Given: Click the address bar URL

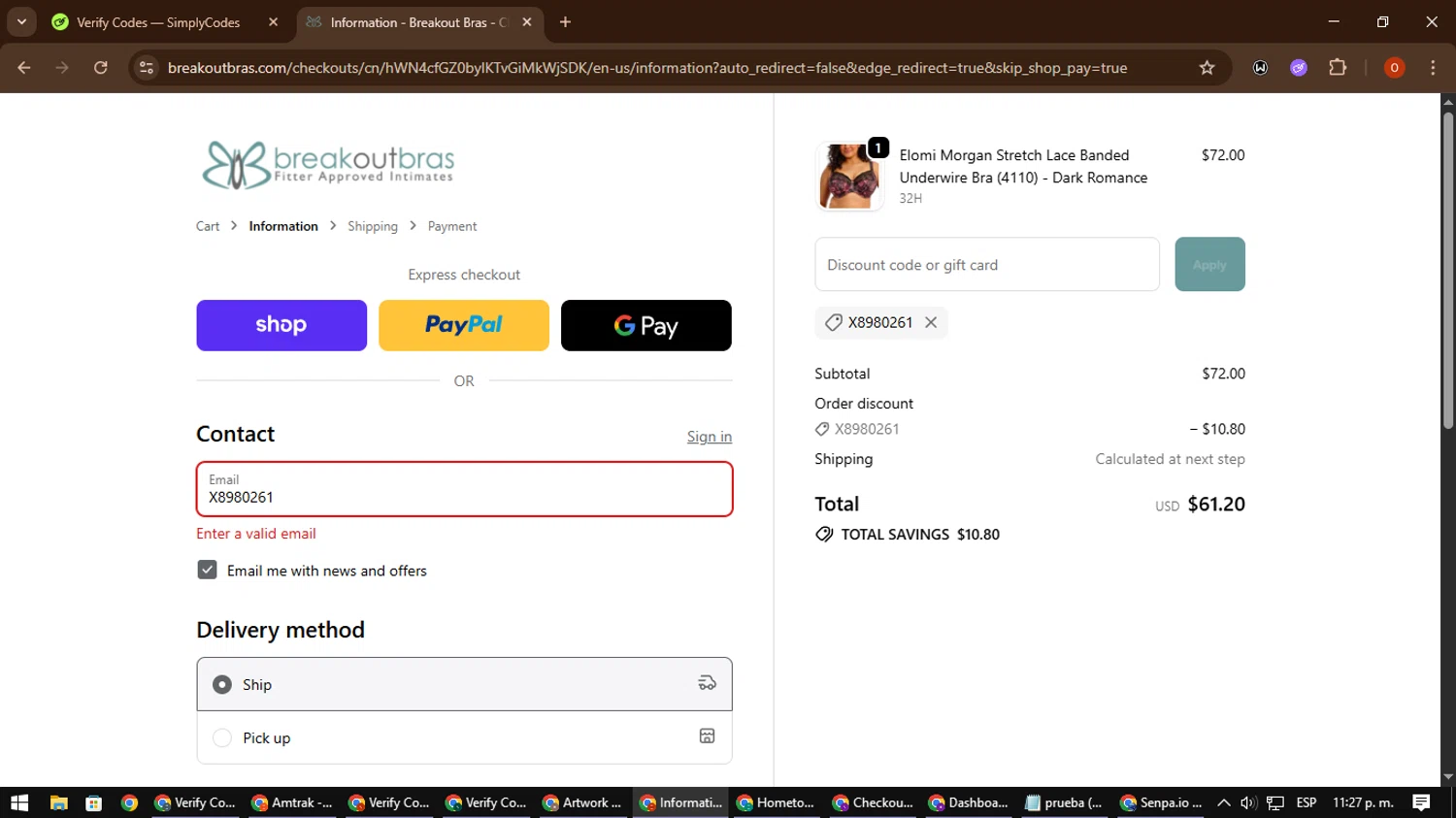Looking at the screenshot, I should pyautogui.click(x=647, y=68).
